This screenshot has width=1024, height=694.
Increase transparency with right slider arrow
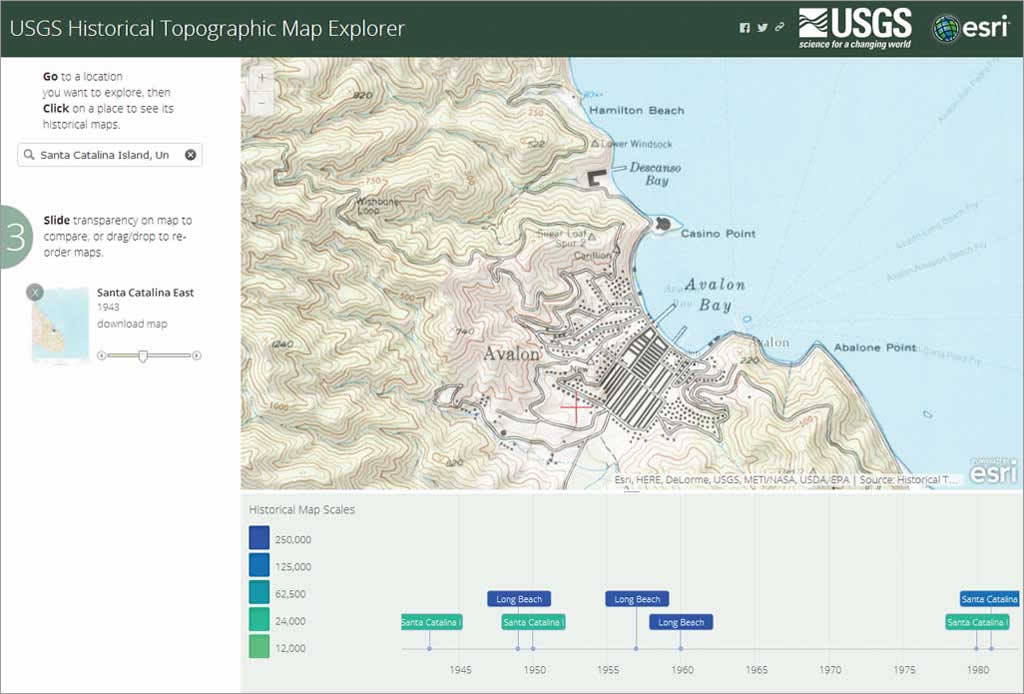click(x=197, y=356)
